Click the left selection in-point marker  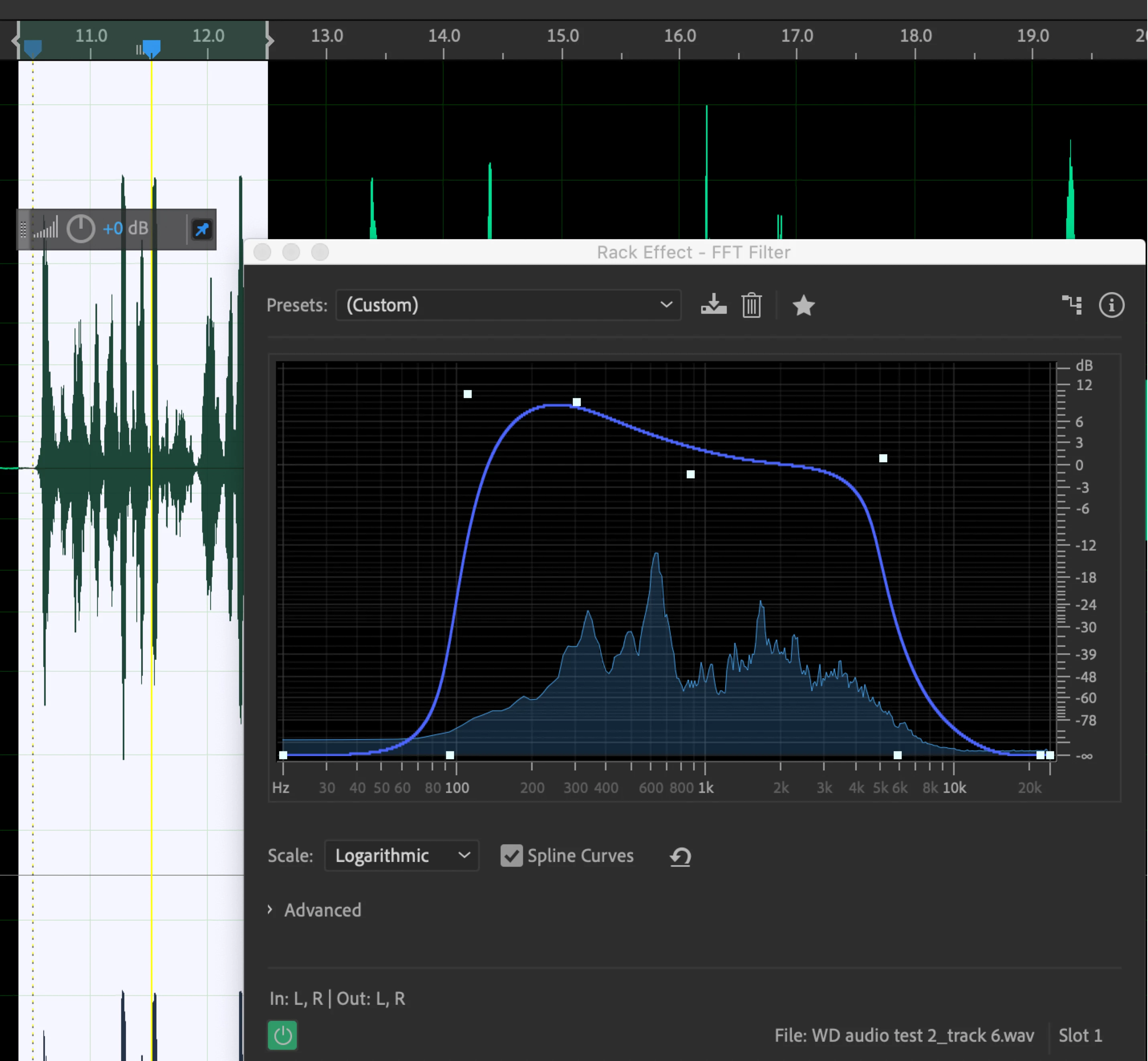pos(33,48)
